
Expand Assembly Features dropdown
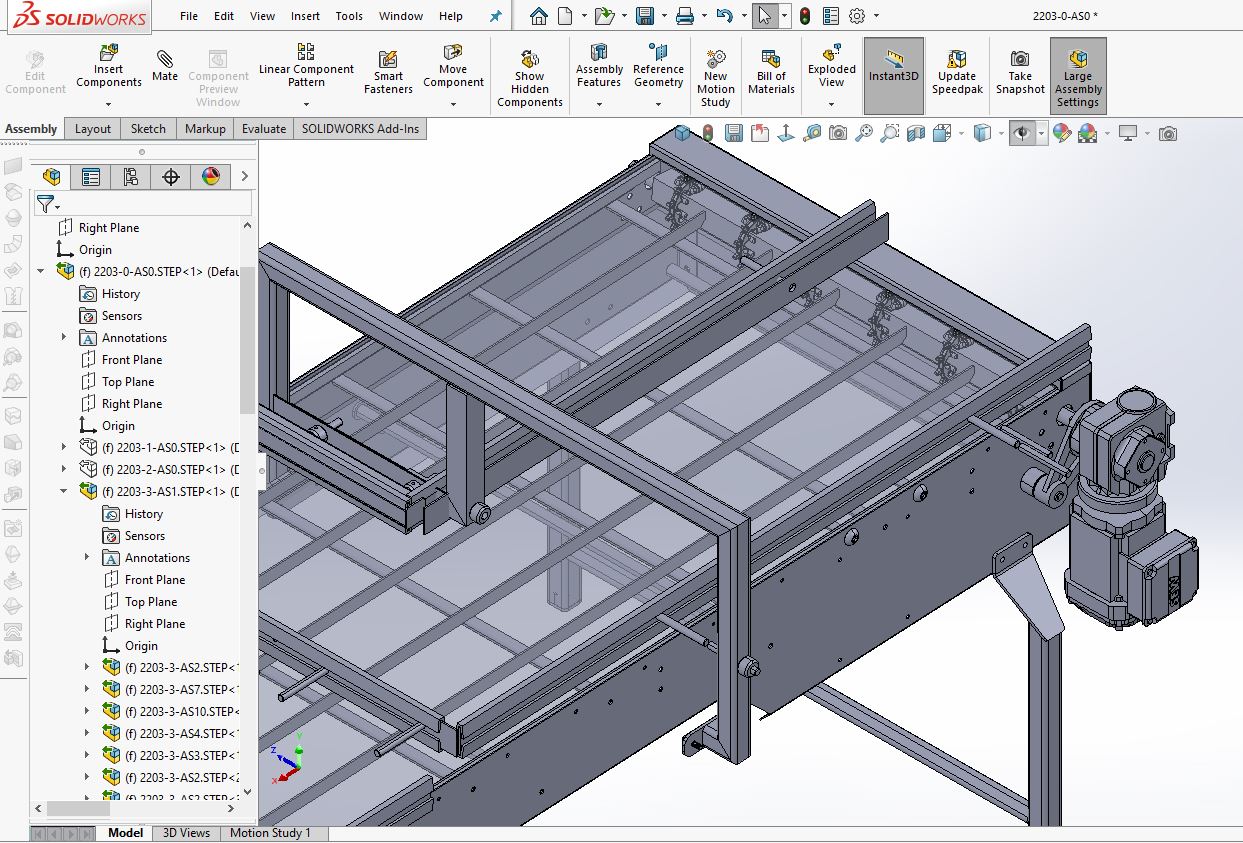(599, 103)
